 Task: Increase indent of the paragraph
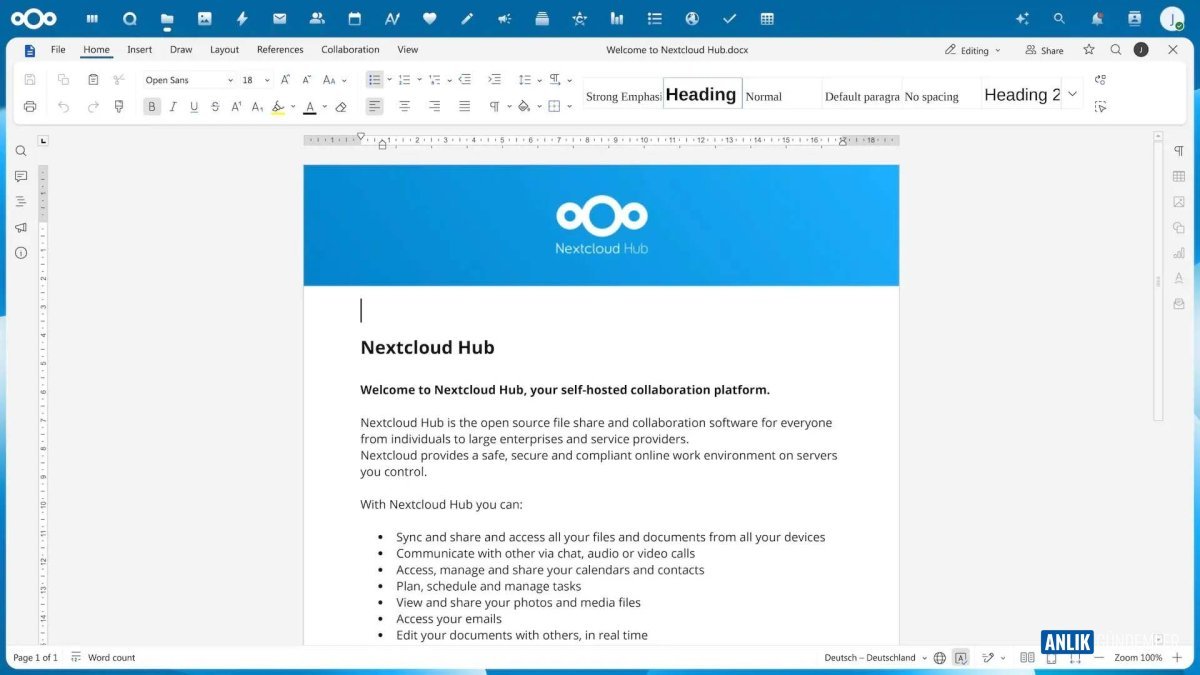[x=494, y=80]
